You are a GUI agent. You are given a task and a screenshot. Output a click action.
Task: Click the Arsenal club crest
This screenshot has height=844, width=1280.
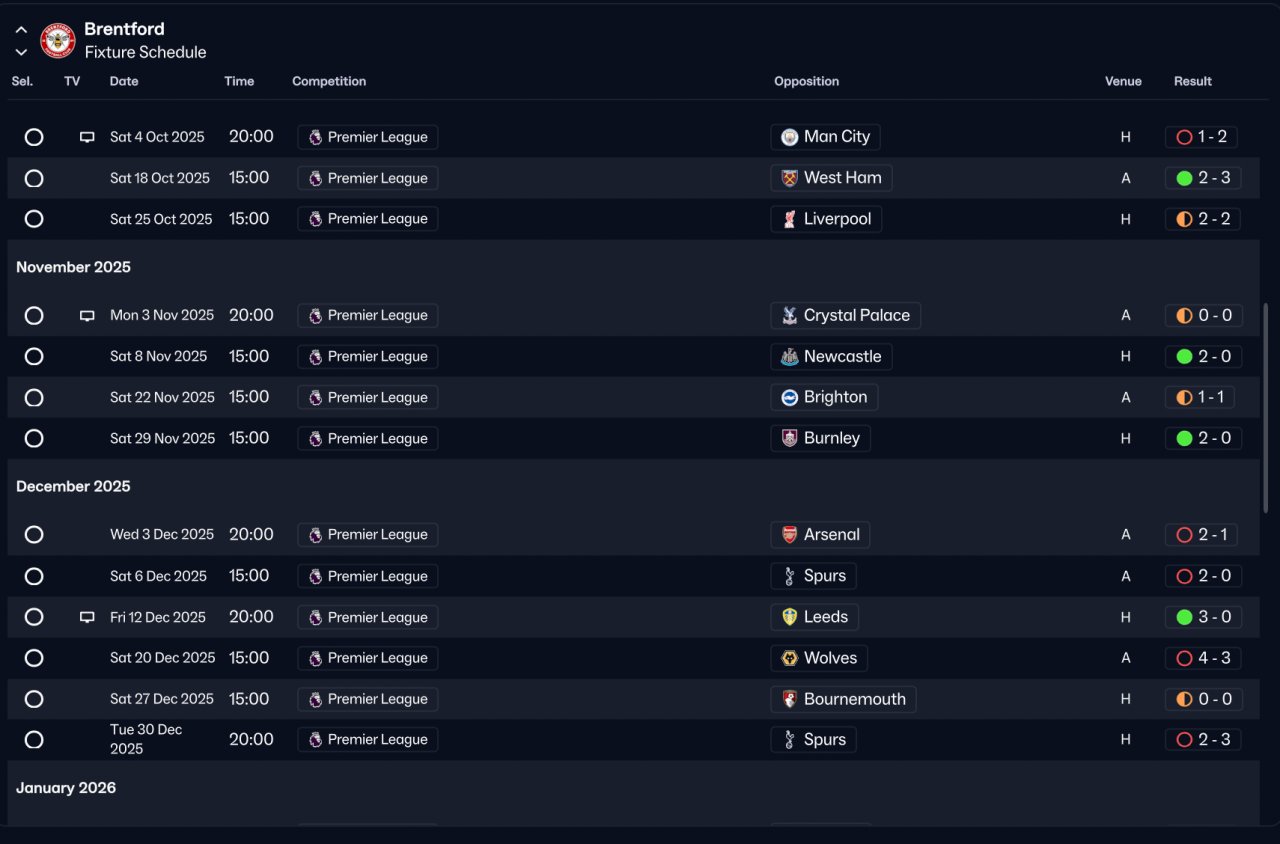790,535
